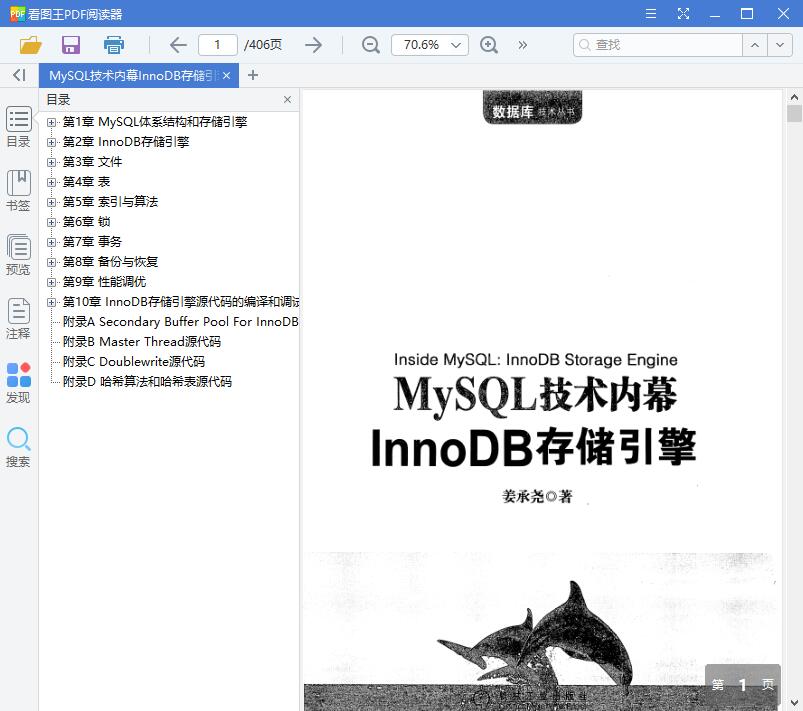Image resolution: width=803 pixels, height=711 pixels.
Task: Expand 第6章 锁 tree node
Action: click(x=51, y=222)
